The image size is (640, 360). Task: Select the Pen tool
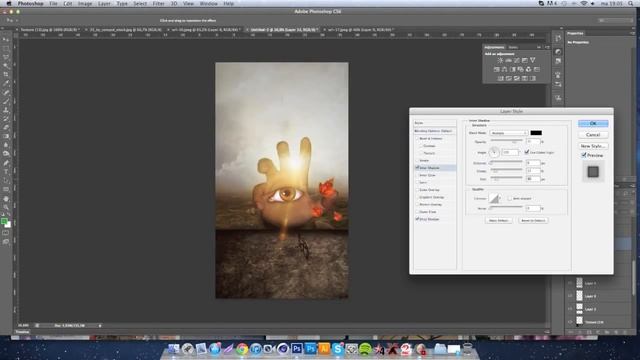(6, 163)
